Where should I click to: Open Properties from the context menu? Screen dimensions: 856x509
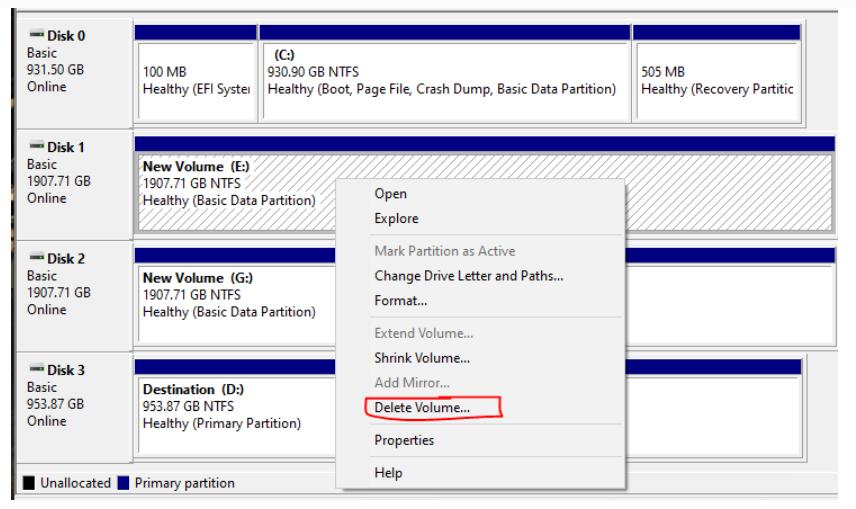[404, 441]
